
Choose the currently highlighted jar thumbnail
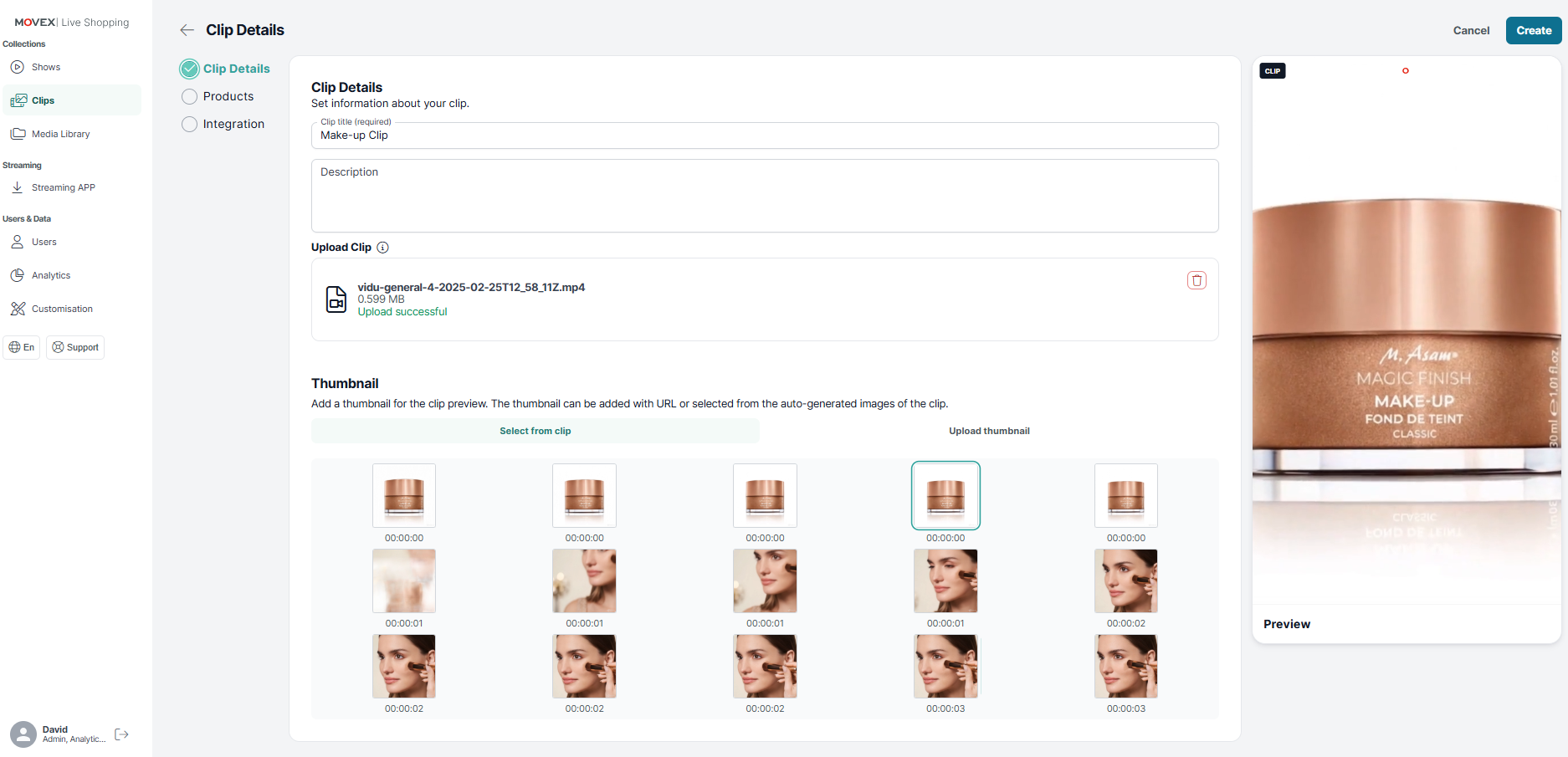coord(945,495)
